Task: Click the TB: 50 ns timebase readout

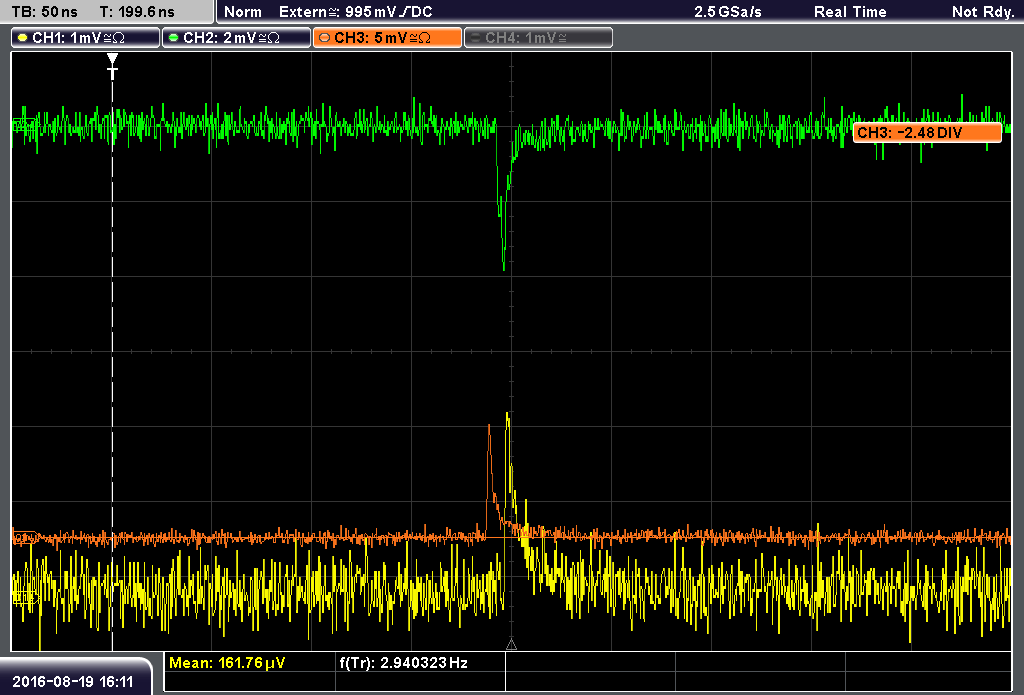Action: tap(44, 12)
